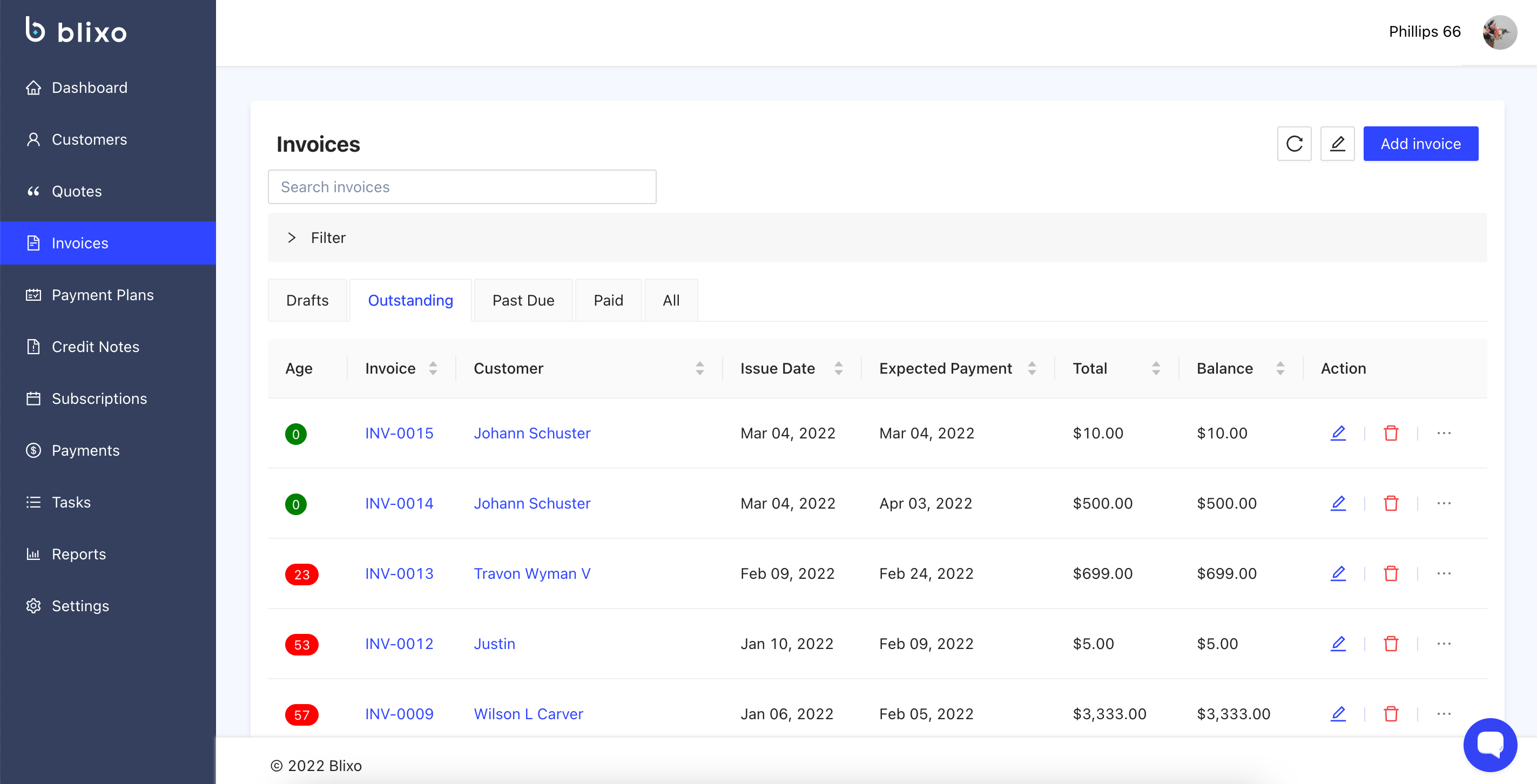This screenshot has height=784, width=1537.
Task: Delete invoice INV-0014 using trash icon
Action: 1391,504
